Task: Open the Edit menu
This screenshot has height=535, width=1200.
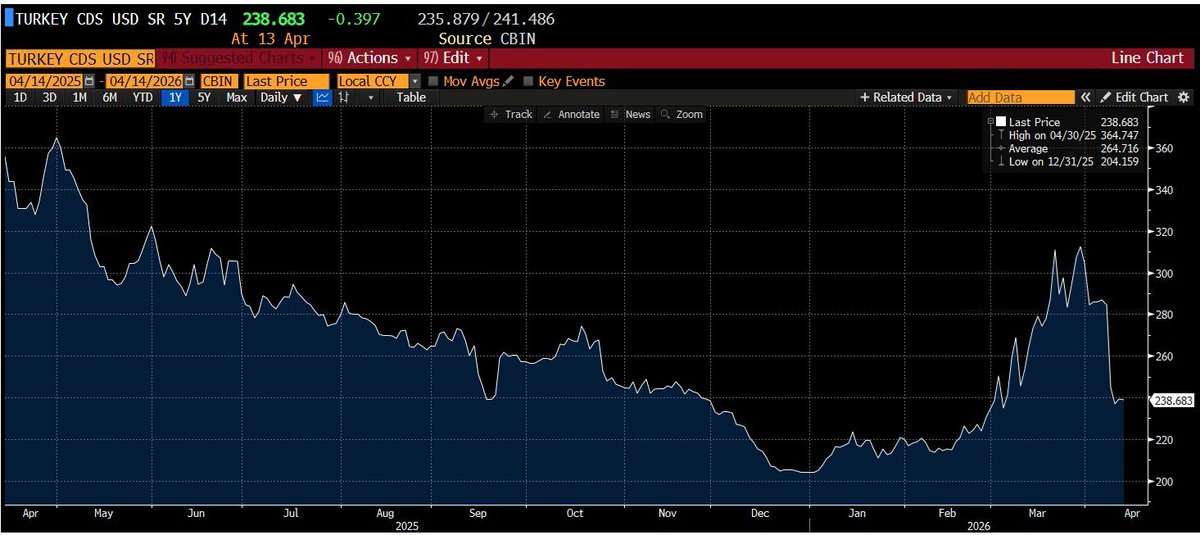Action: coord(453,58)
